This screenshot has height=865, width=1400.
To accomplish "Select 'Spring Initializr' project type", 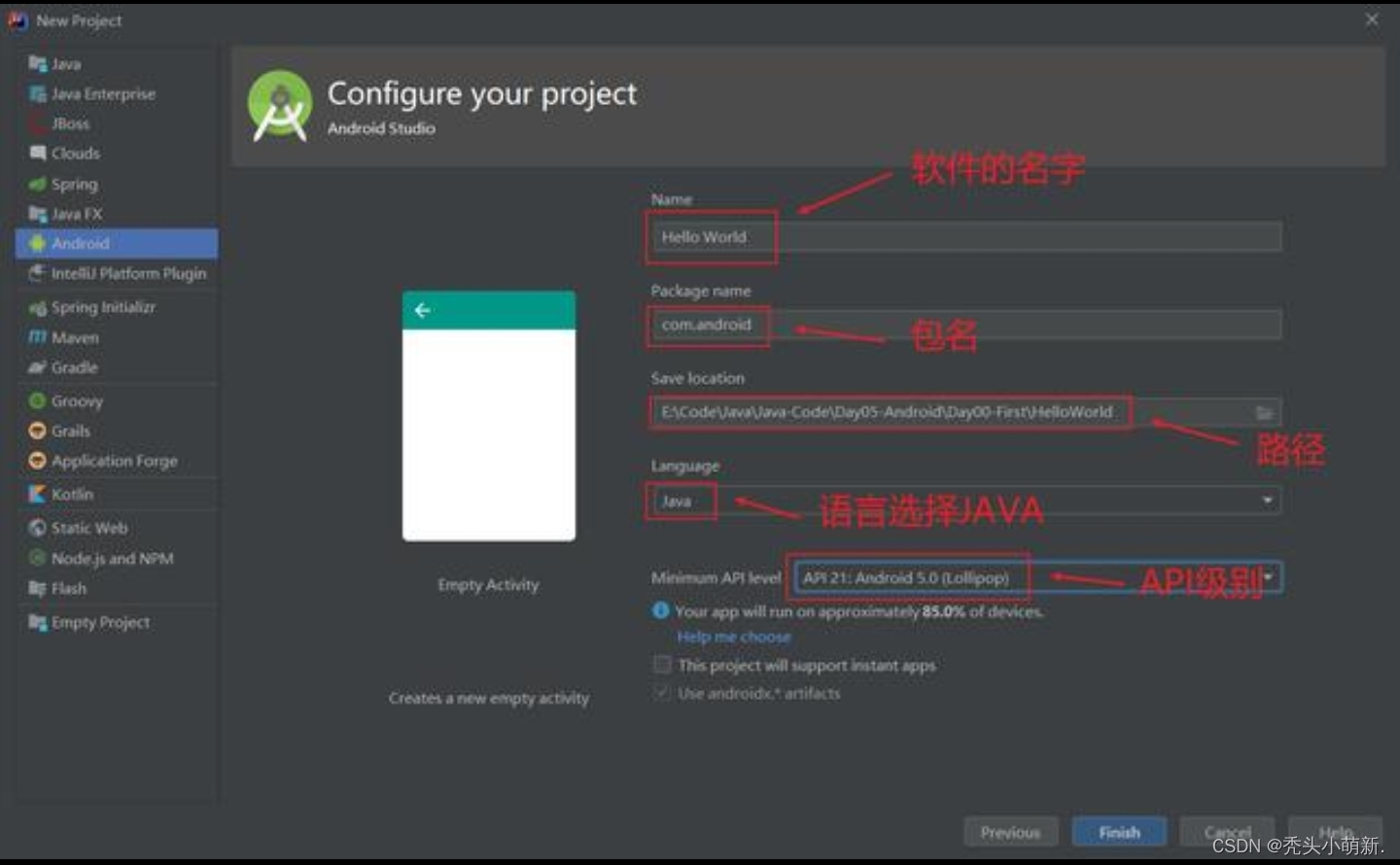I will point(103,307).
